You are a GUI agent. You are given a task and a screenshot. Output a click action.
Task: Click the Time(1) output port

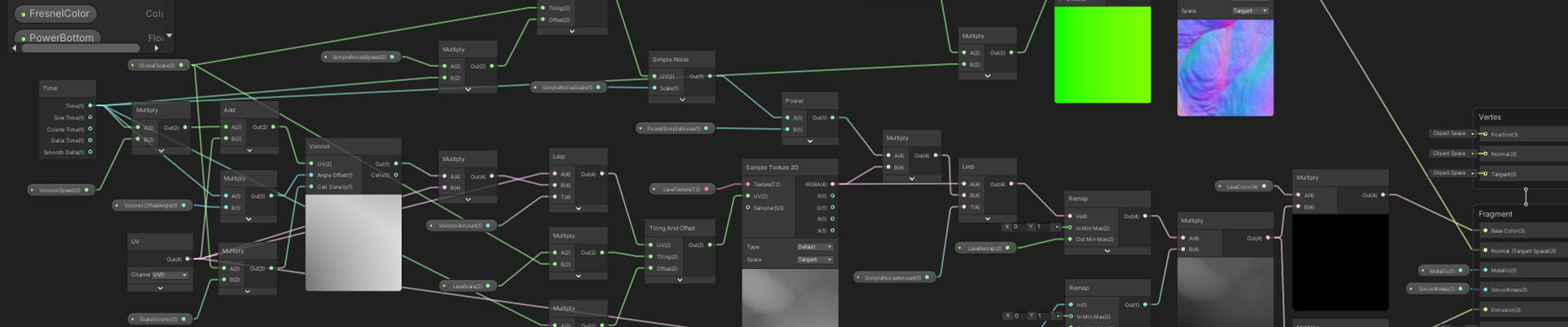(90, 105)
